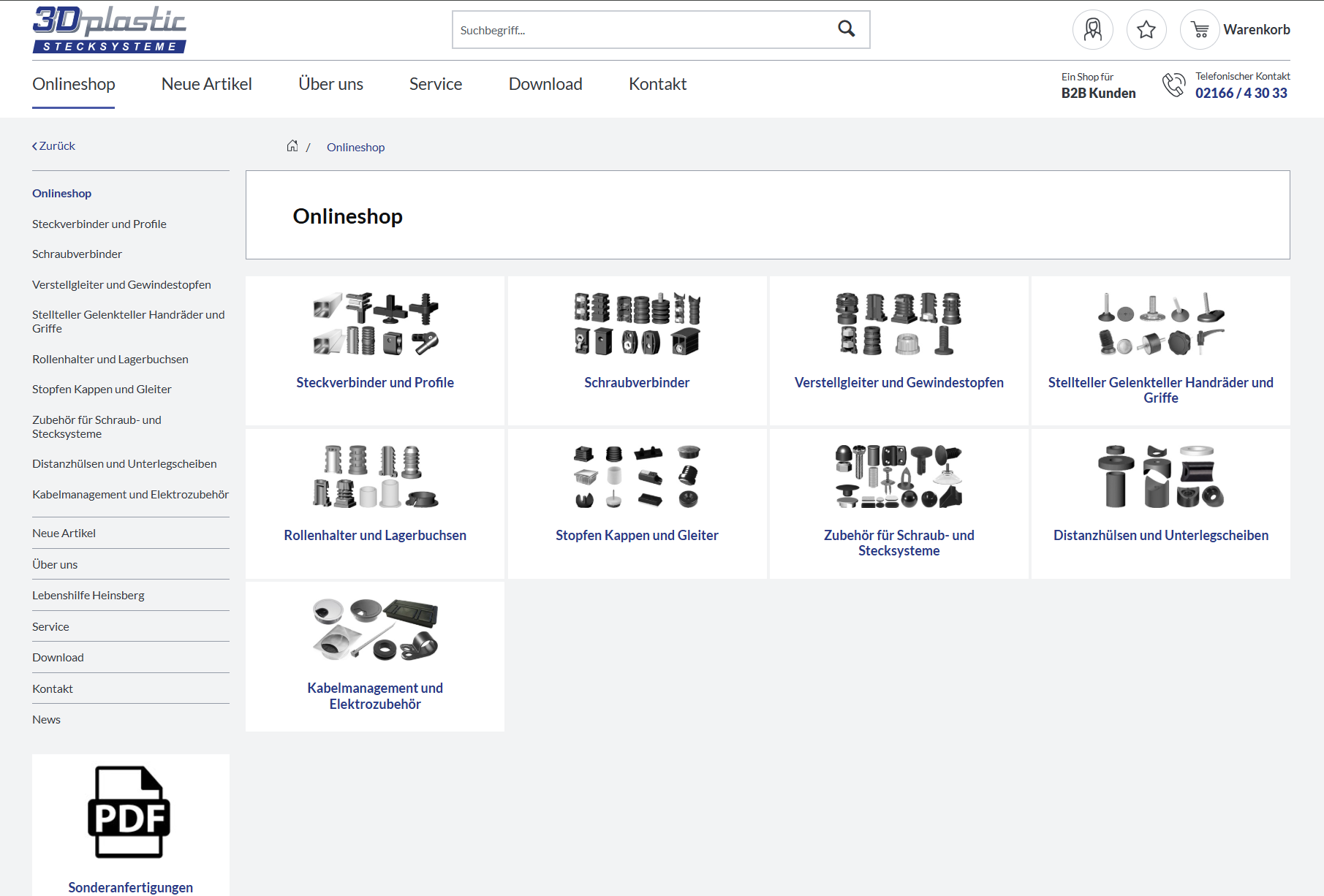
Task: Open the Über uns top menu
Action: click(330, 84)
